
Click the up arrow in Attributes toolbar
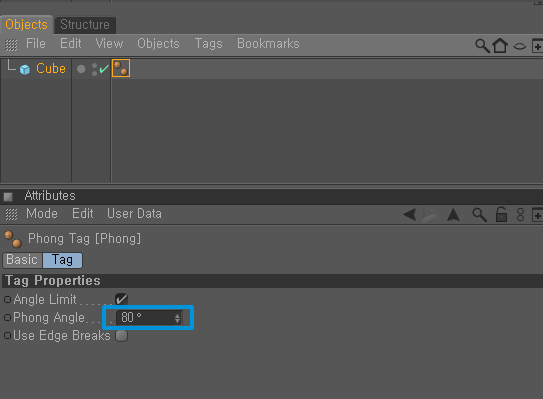pos(453,215)
